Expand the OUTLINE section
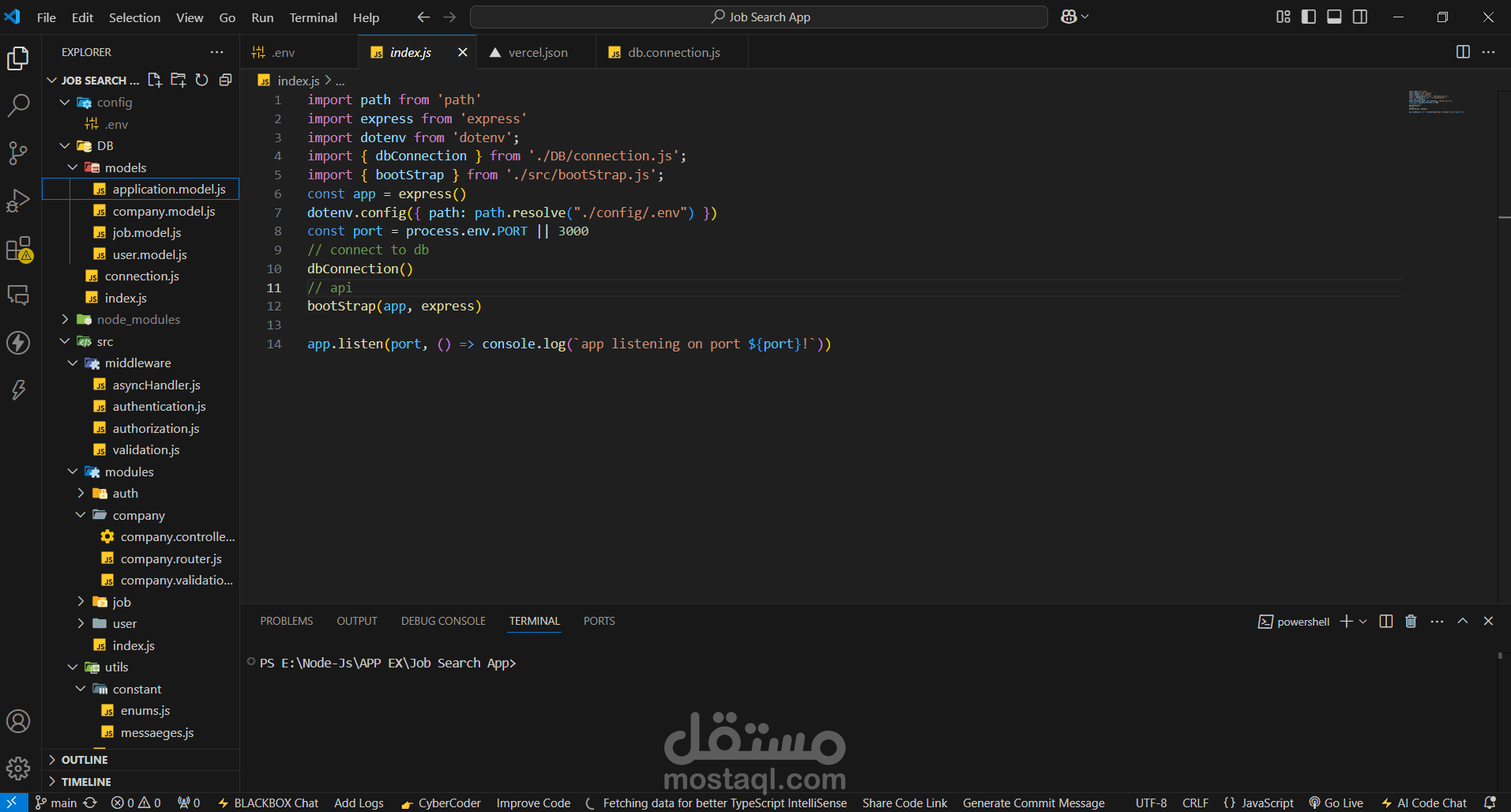The width and height of the screenshot is (1511, 812). [84, 760]
